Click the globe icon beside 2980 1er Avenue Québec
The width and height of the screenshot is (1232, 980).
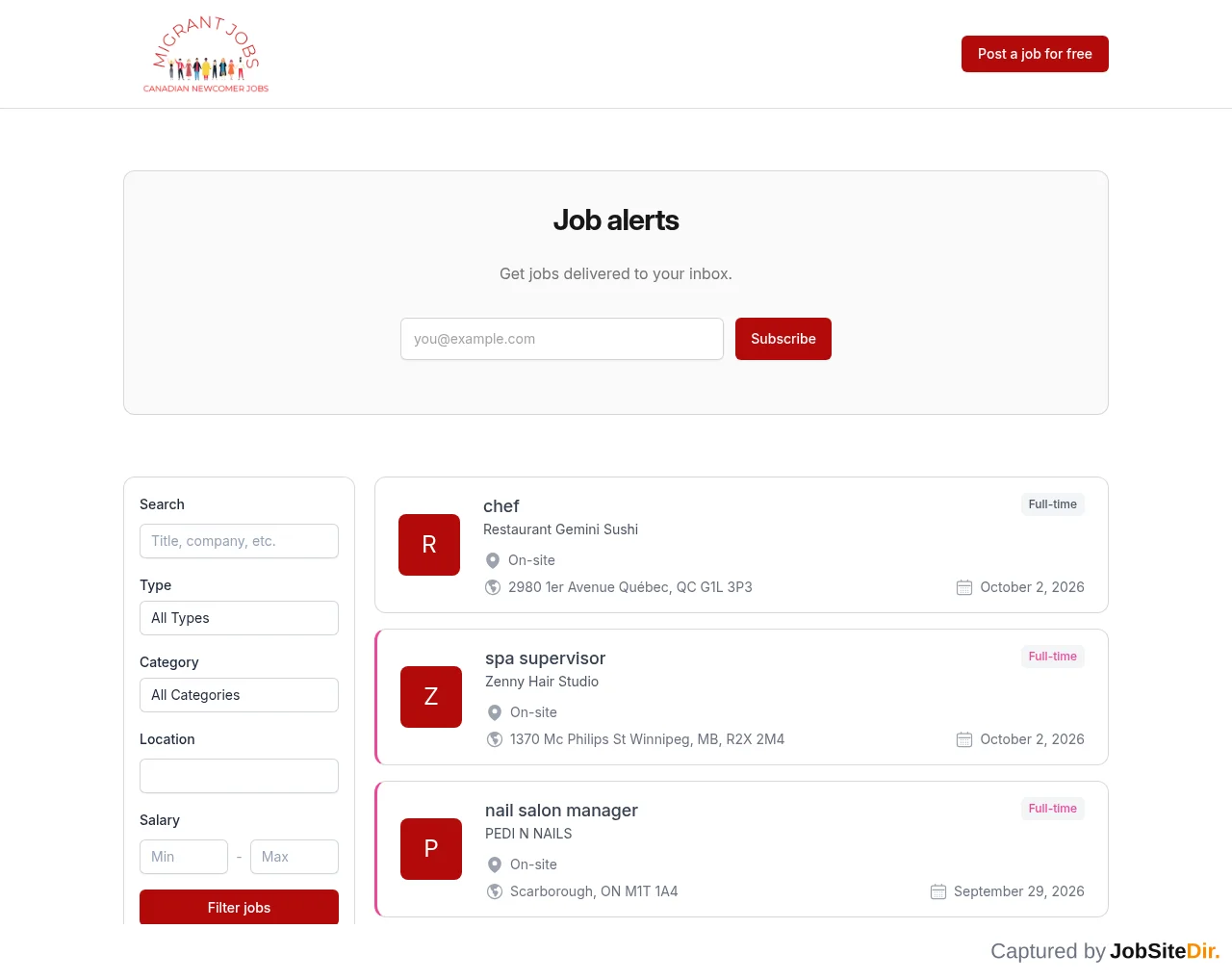coord(493,587)
